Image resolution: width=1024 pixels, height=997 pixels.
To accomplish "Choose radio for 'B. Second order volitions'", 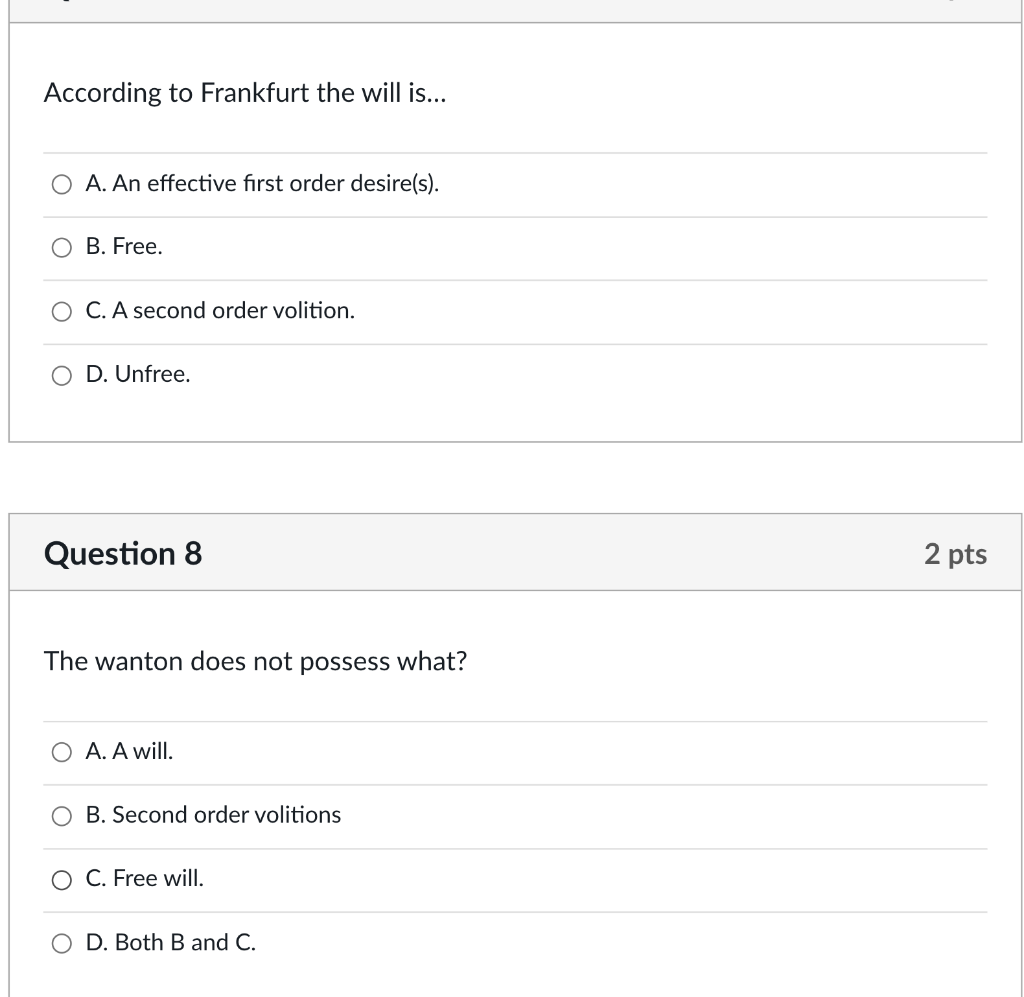I will point(62,816).
